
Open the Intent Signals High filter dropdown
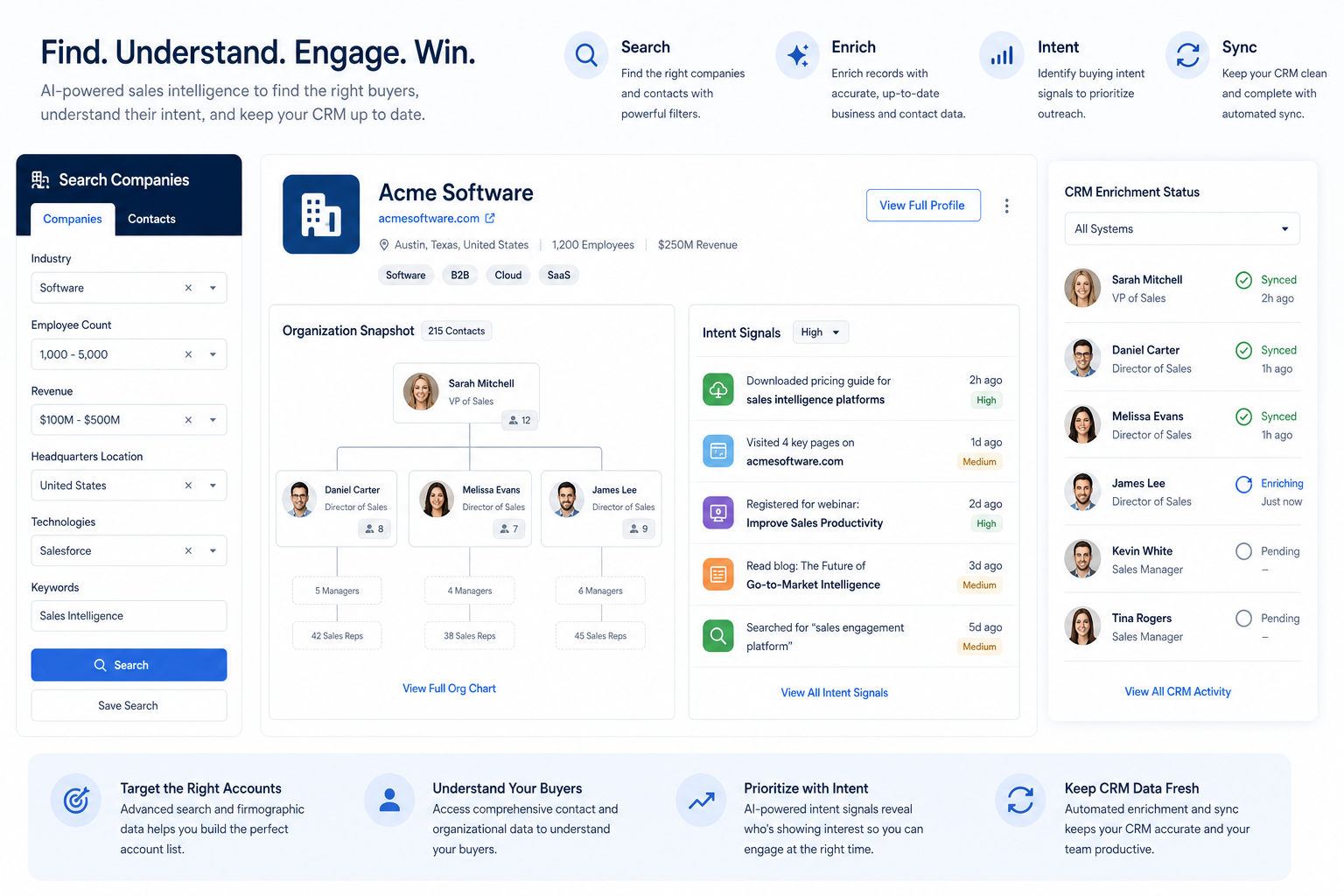[821, 332]
